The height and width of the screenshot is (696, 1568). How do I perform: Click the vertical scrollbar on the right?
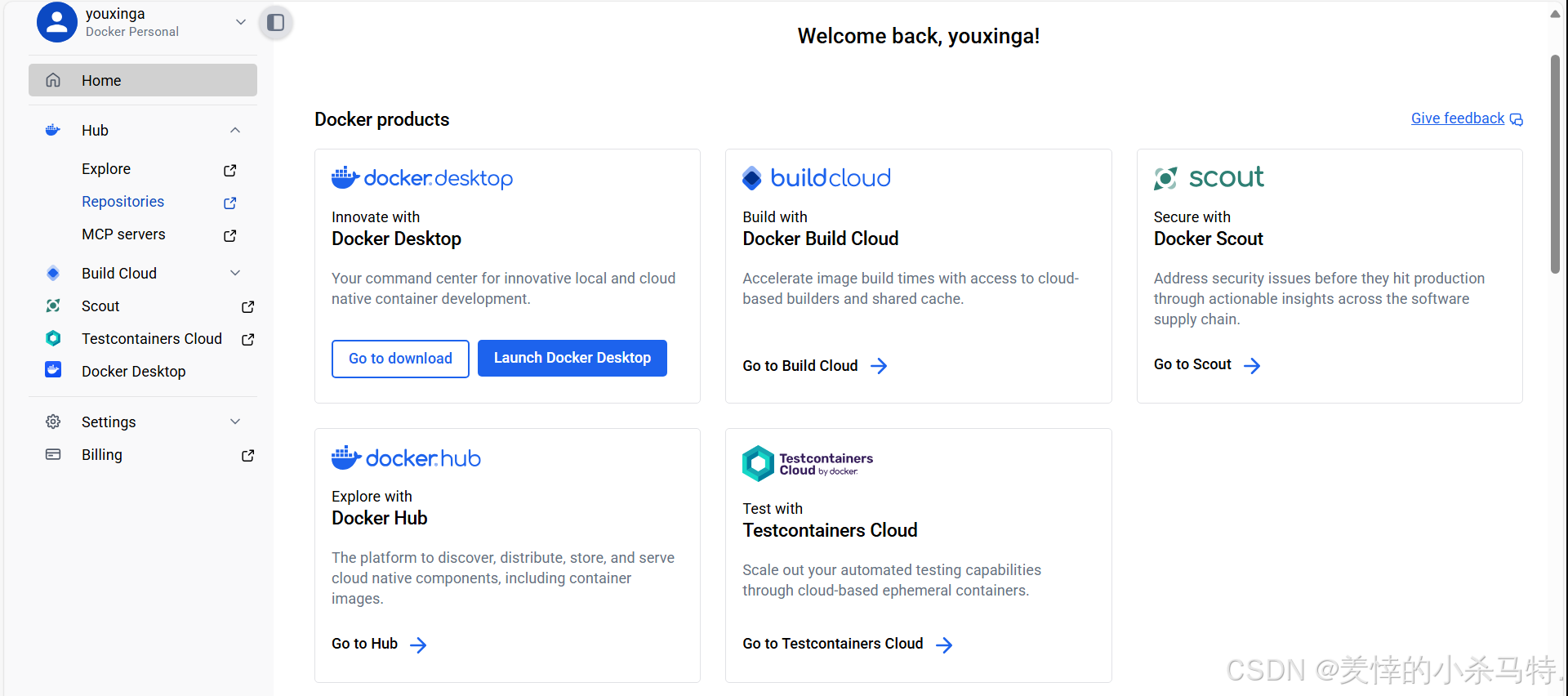1555,163
